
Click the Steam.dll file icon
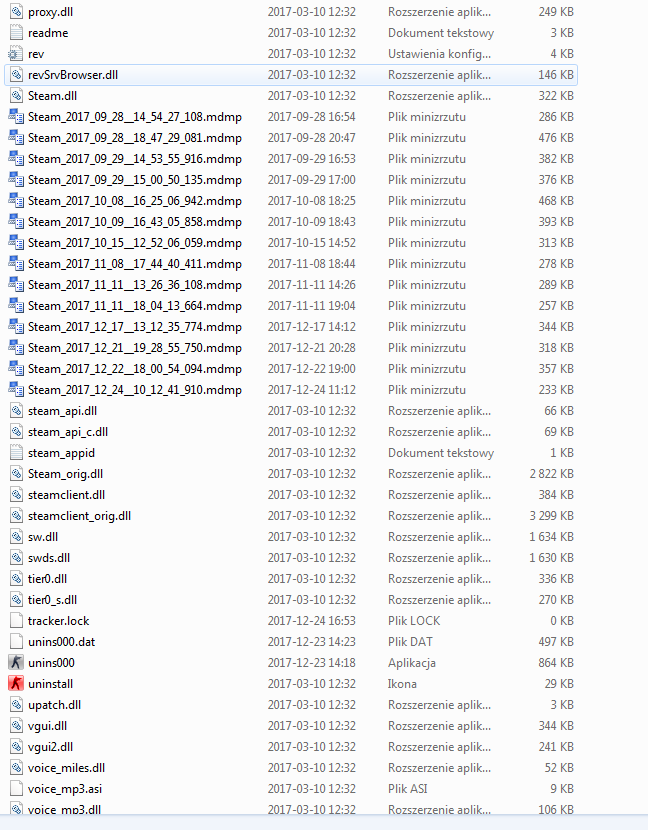16,96
